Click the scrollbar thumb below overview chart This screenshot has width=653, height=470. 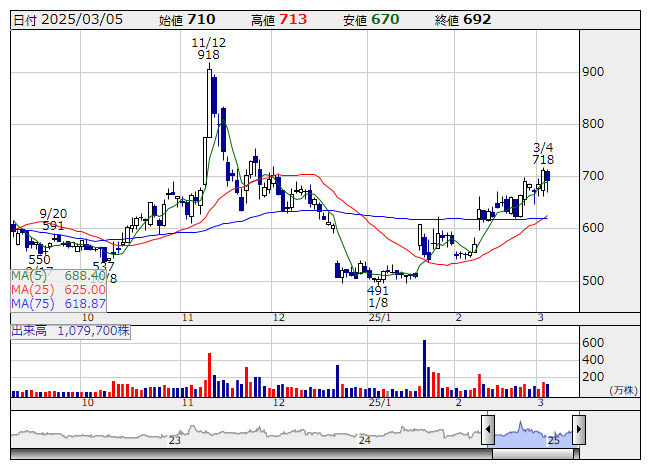click(x=533, y=452)
